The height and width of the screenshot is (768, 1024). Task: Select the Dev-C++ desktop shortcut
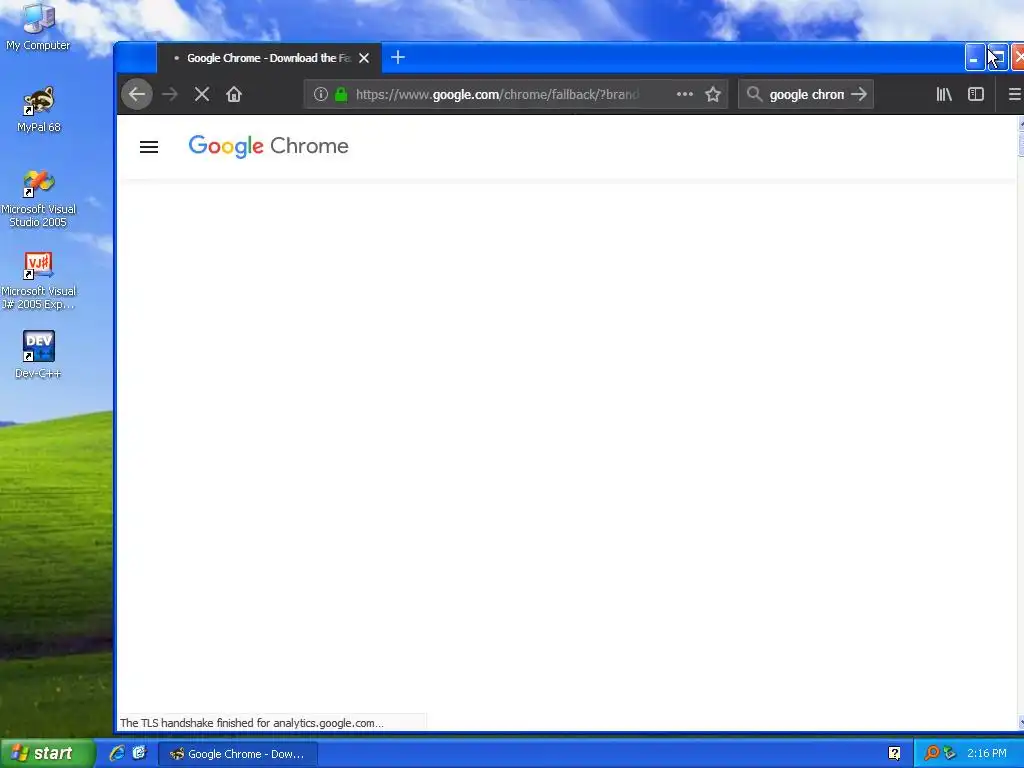click(39, 355)
